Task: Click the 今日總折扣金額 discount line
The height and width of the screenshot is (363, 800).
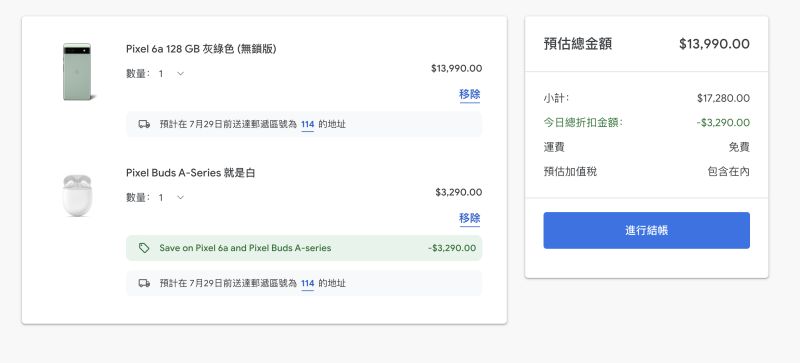Action: tap(646, 123)
